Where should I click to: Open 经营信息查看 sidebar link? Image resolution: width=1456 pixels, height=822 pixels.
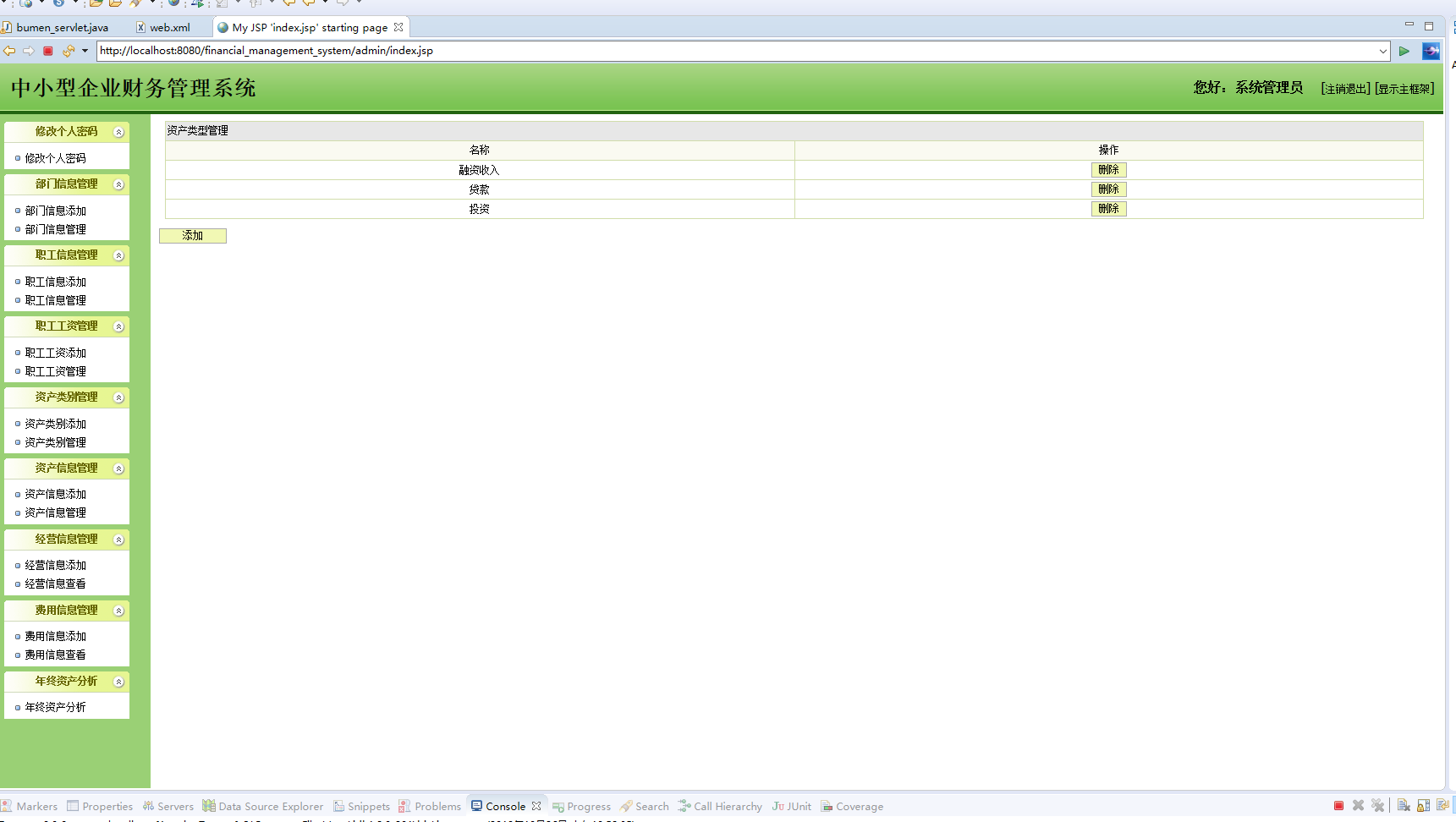coord(55,584)
